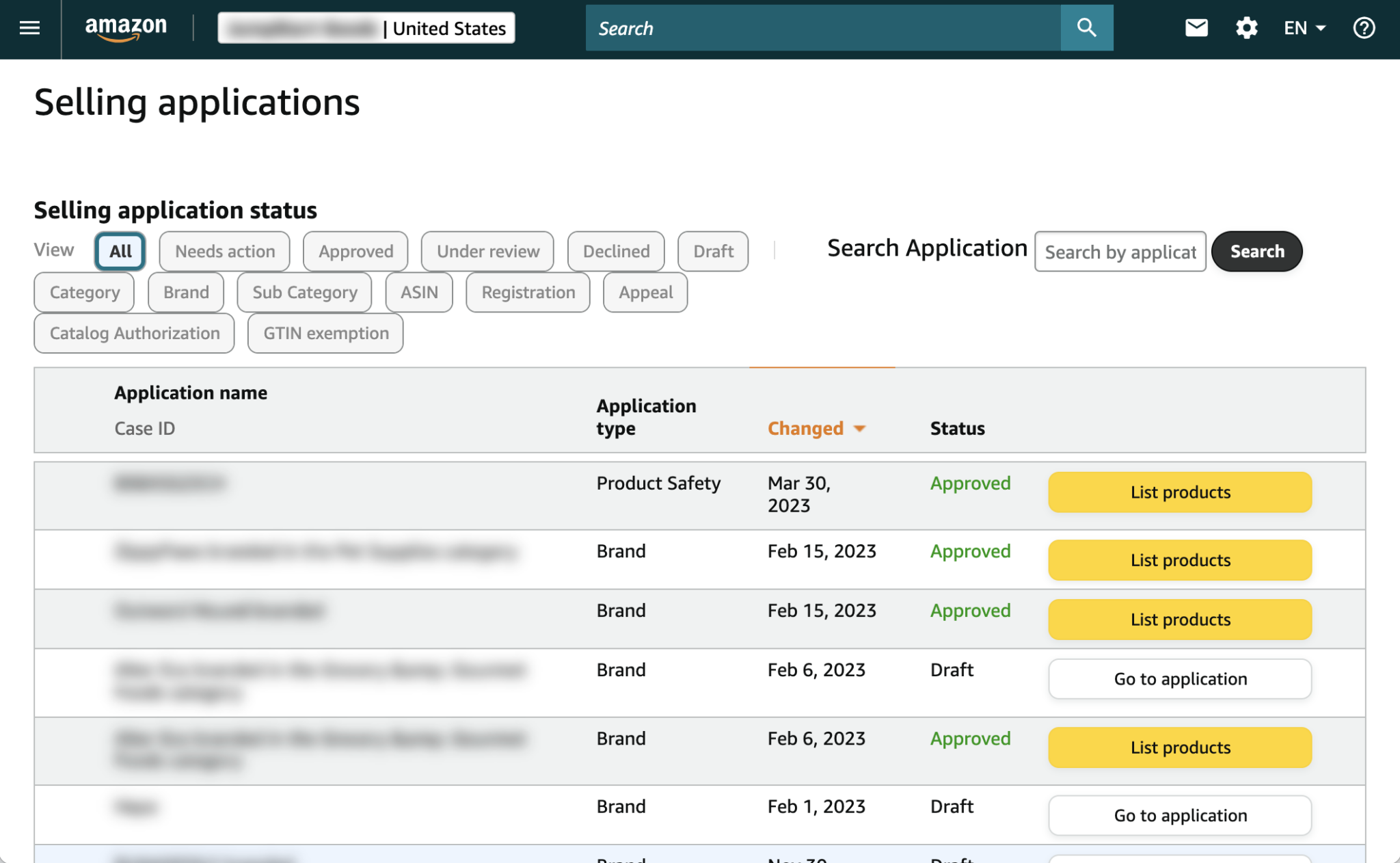Open messages via the envelope icon
Viewport: 1400px width, 863px height.
(1196, 27)
